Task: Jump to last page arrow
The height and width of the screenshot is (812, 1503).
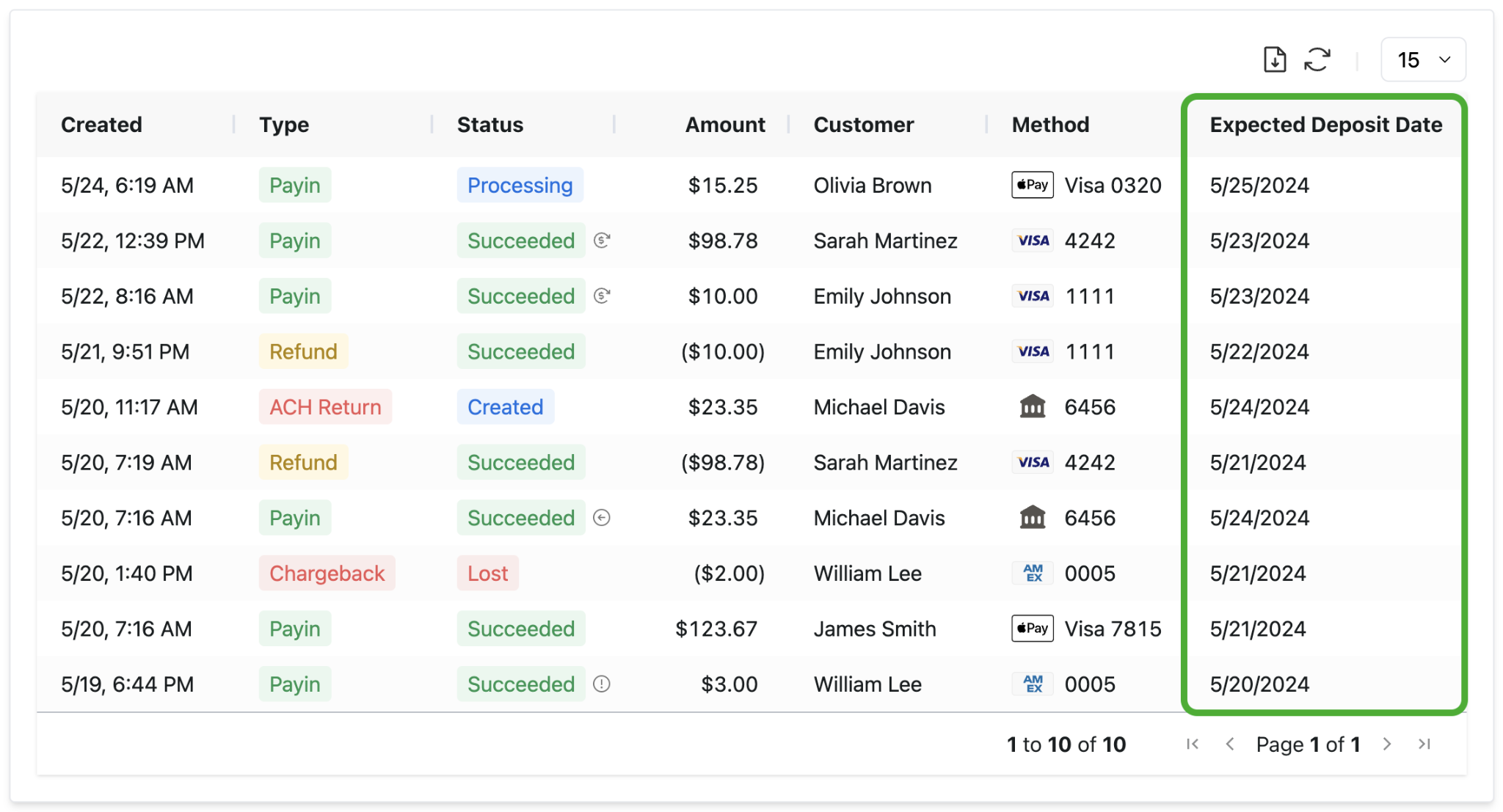Action: pos(1424,744)
